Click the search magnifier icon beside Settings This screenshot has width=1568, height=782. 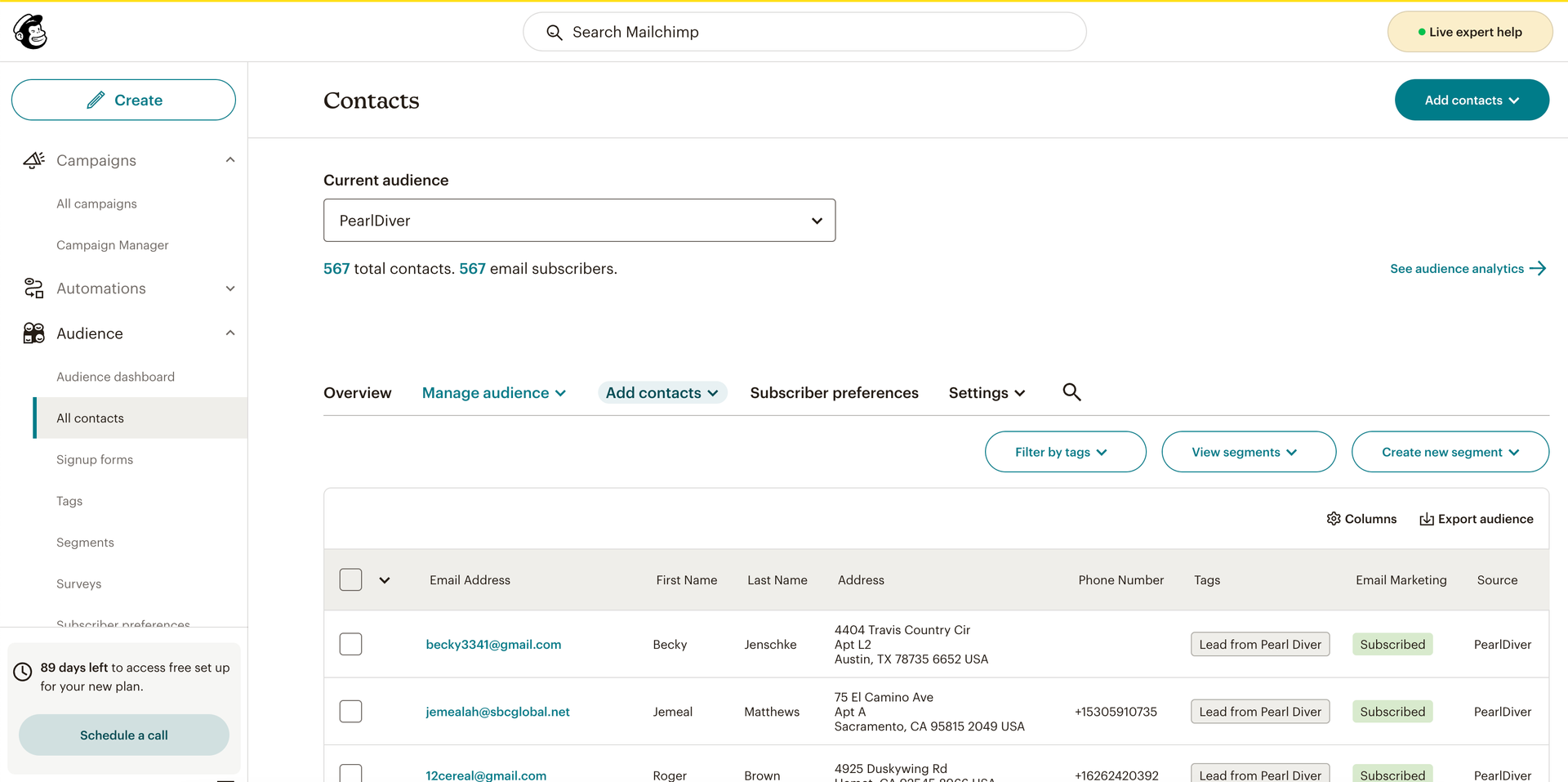[1071, 392]
